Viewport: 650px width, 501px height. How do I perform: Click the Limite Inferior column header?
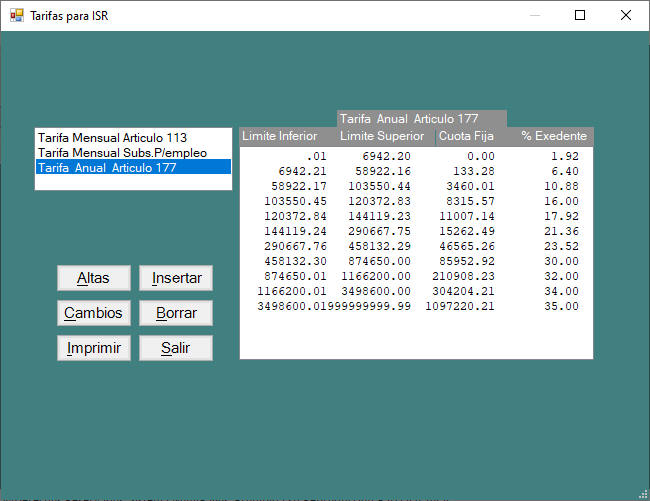pos(280,136)
